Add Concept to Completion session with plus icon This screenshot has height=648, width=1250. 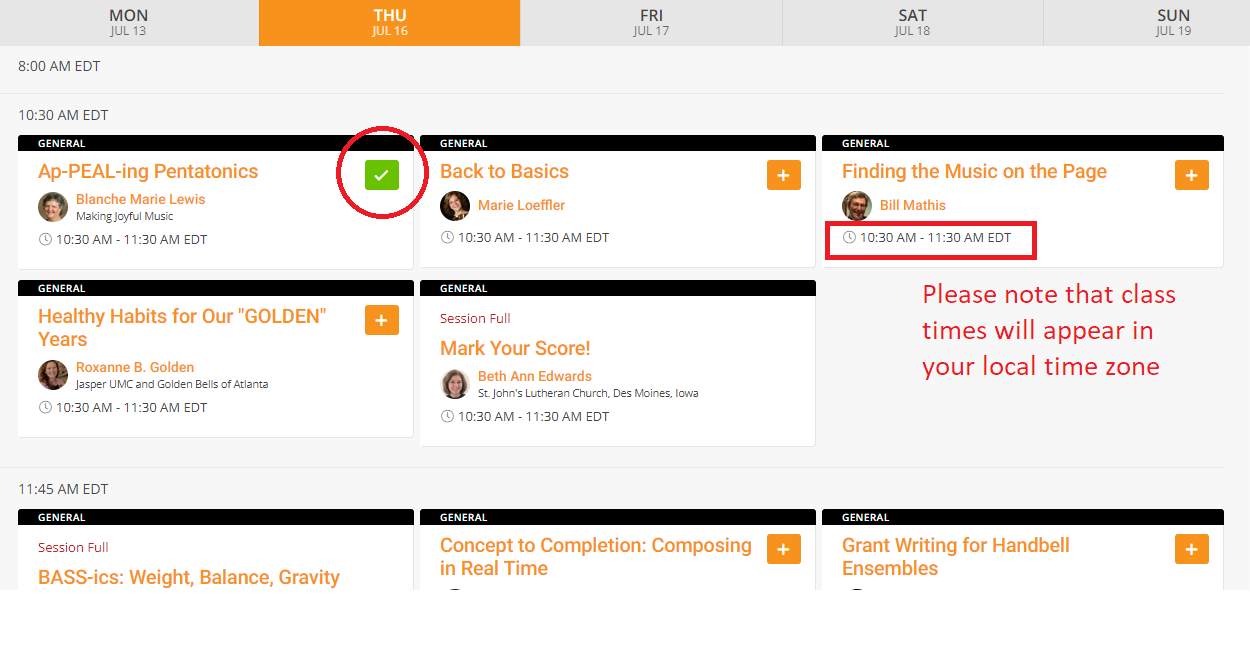(x=783, y=549)
